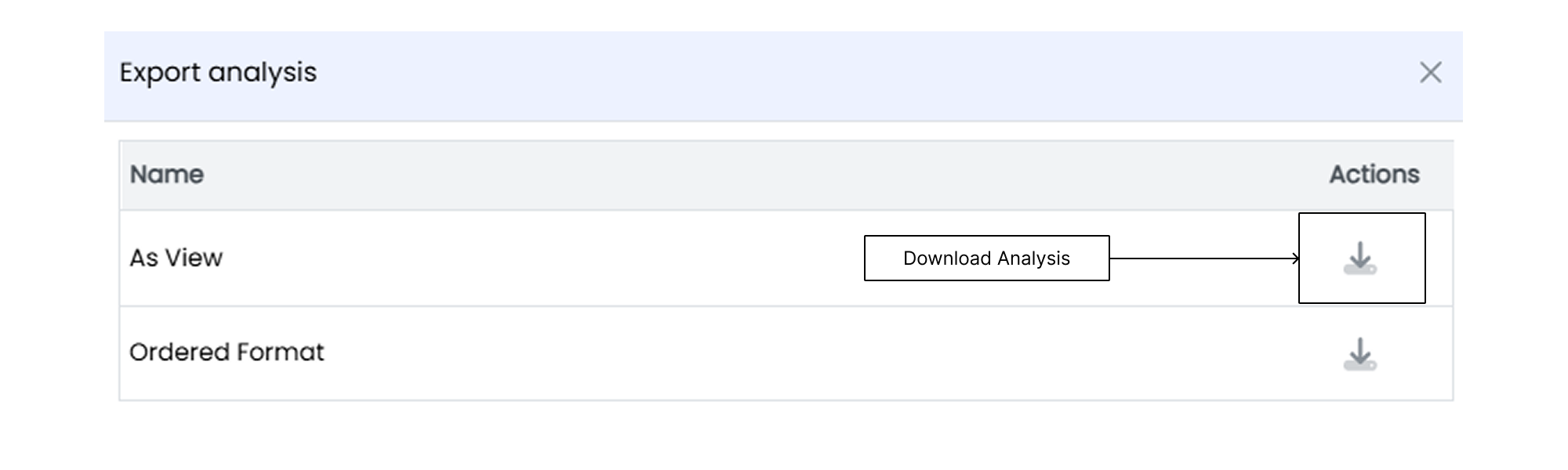The image size is (1568, 470).
Task: Start the As View analysis download
Action: (1360, 258)
